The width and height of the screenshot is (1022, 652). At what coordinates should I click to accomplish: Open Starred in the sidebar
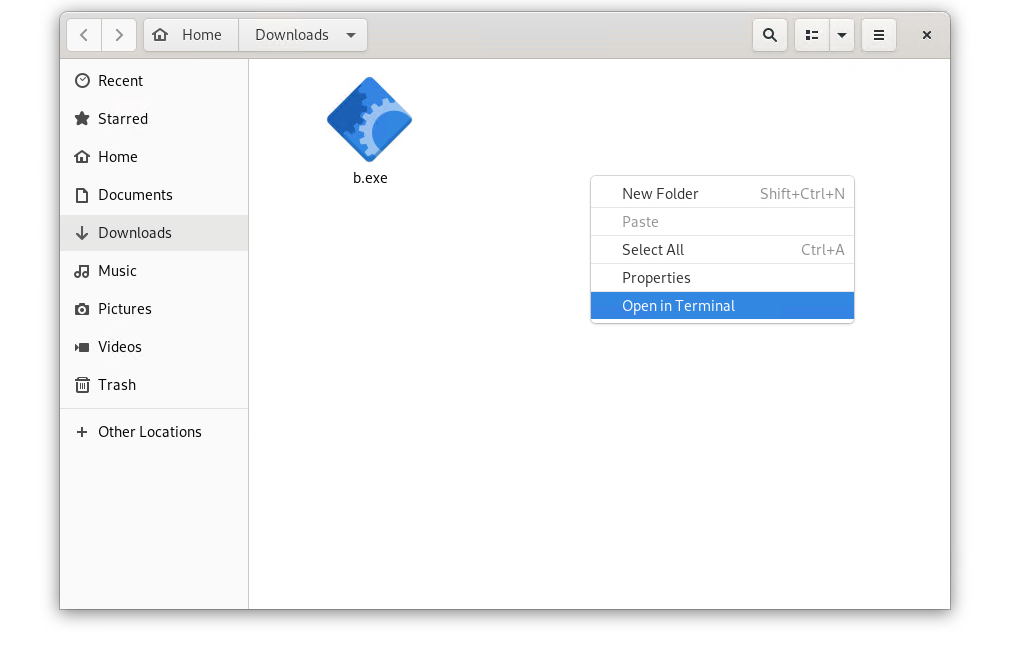click(122, 119)
